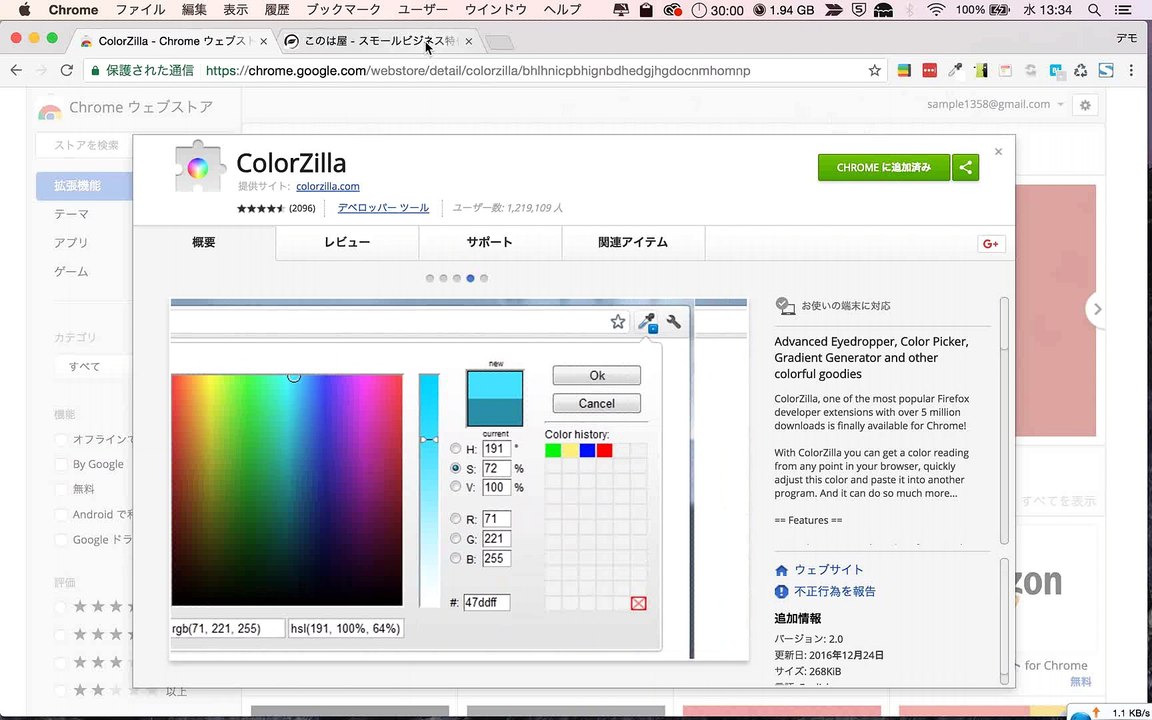
Task: Click the recycle arrows extension icon
Action: pyautogui.click(x=1080, y=71)
